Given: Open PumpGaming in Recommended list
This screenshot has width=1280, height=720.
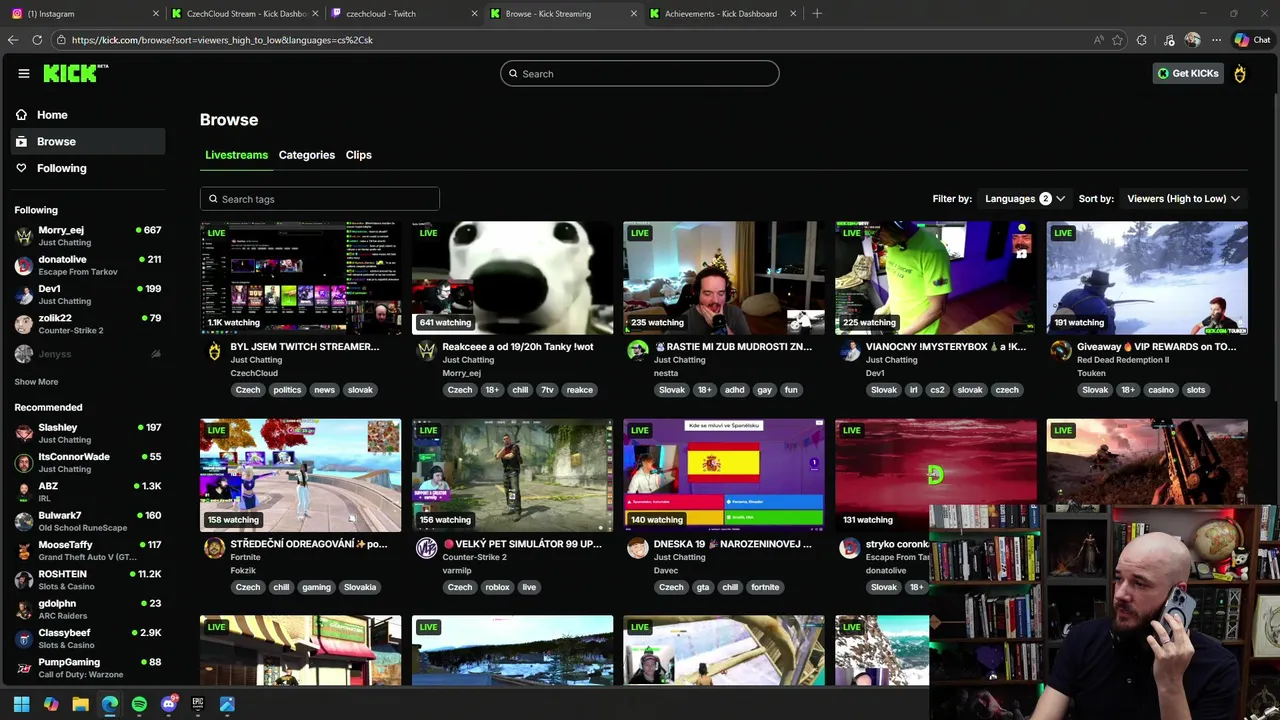Looking at the screenshot, I should (x=88, y=668).
